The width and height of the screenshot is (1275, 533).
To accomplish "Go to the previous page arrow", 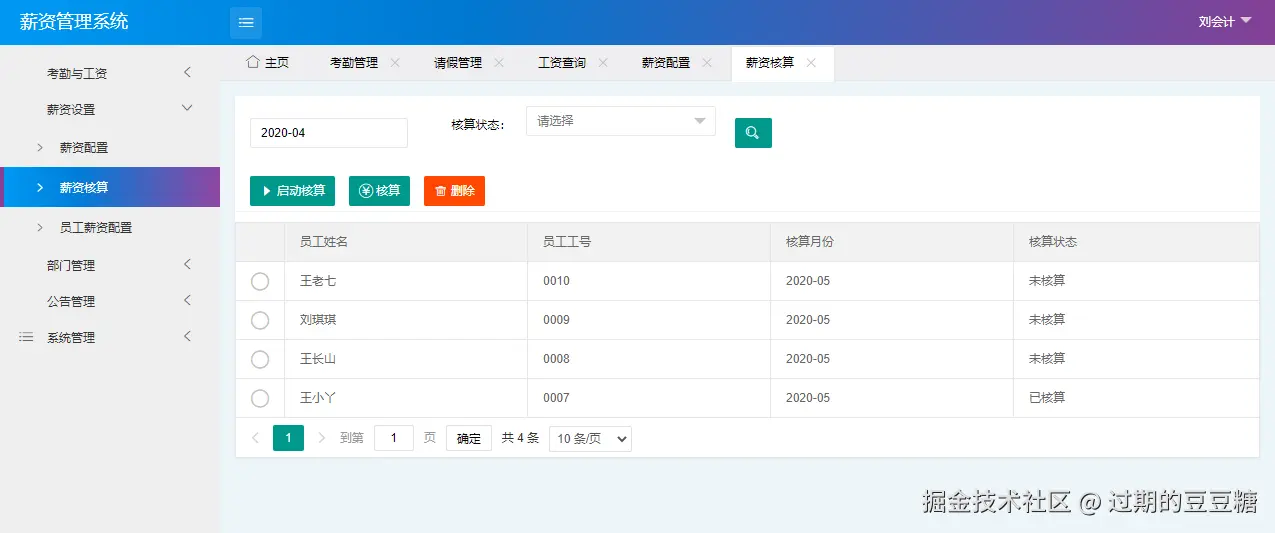I will [x=255, y=438].
